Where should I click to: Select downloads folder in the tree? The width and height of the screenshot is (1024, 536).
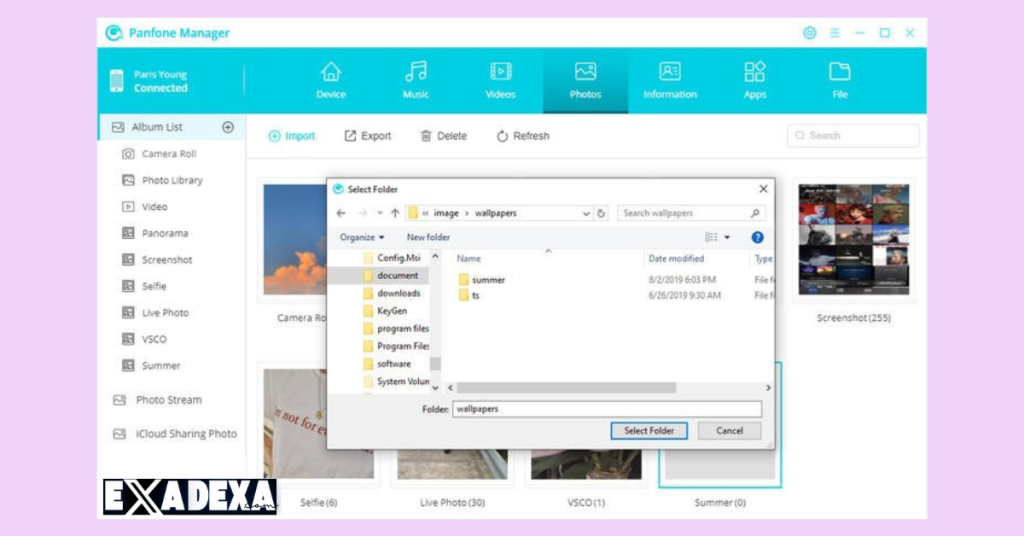(x=398, y=293)
